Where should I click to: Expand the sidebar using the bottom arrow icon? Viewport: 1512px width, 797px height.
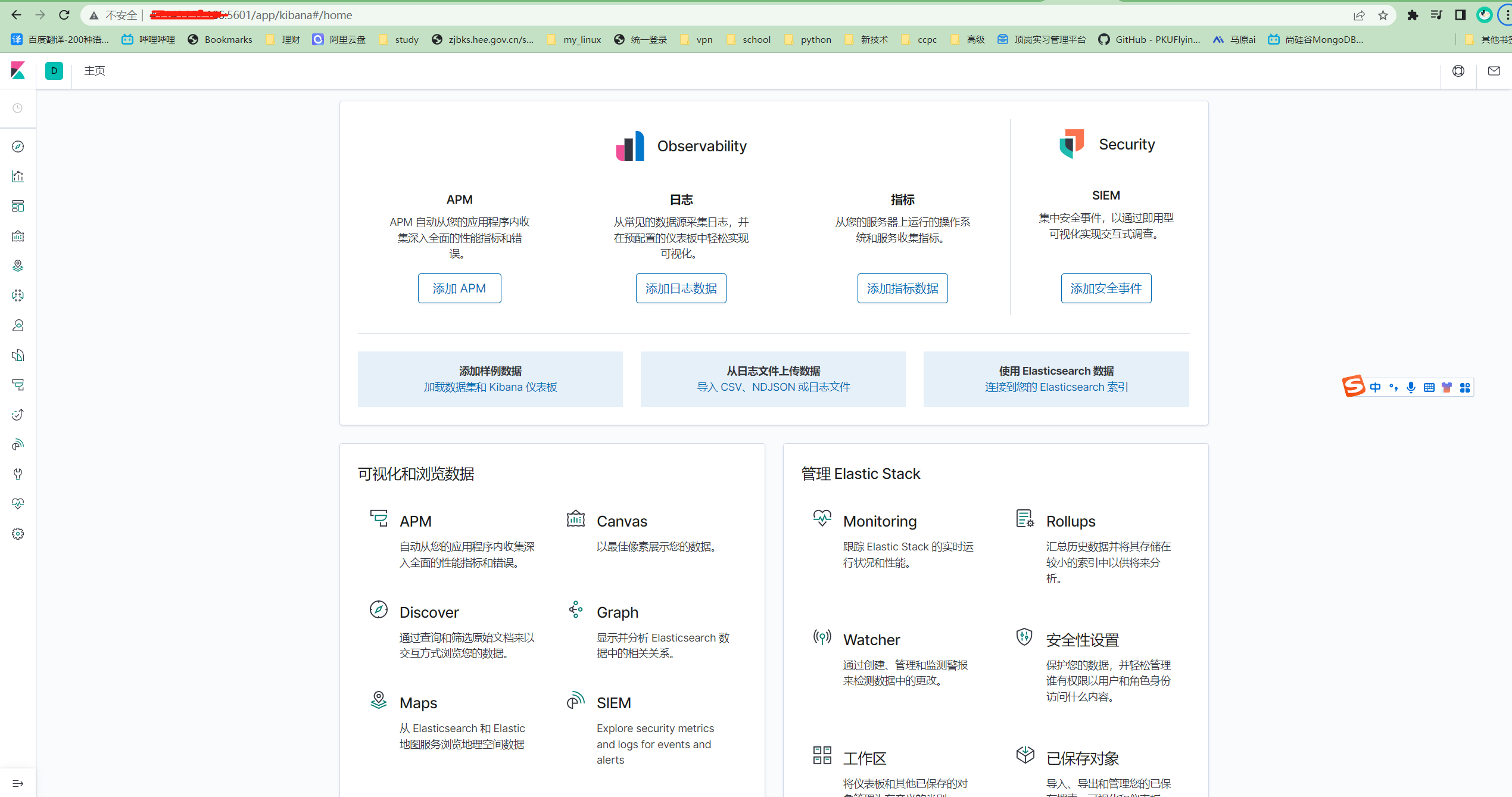pos(18,783)
